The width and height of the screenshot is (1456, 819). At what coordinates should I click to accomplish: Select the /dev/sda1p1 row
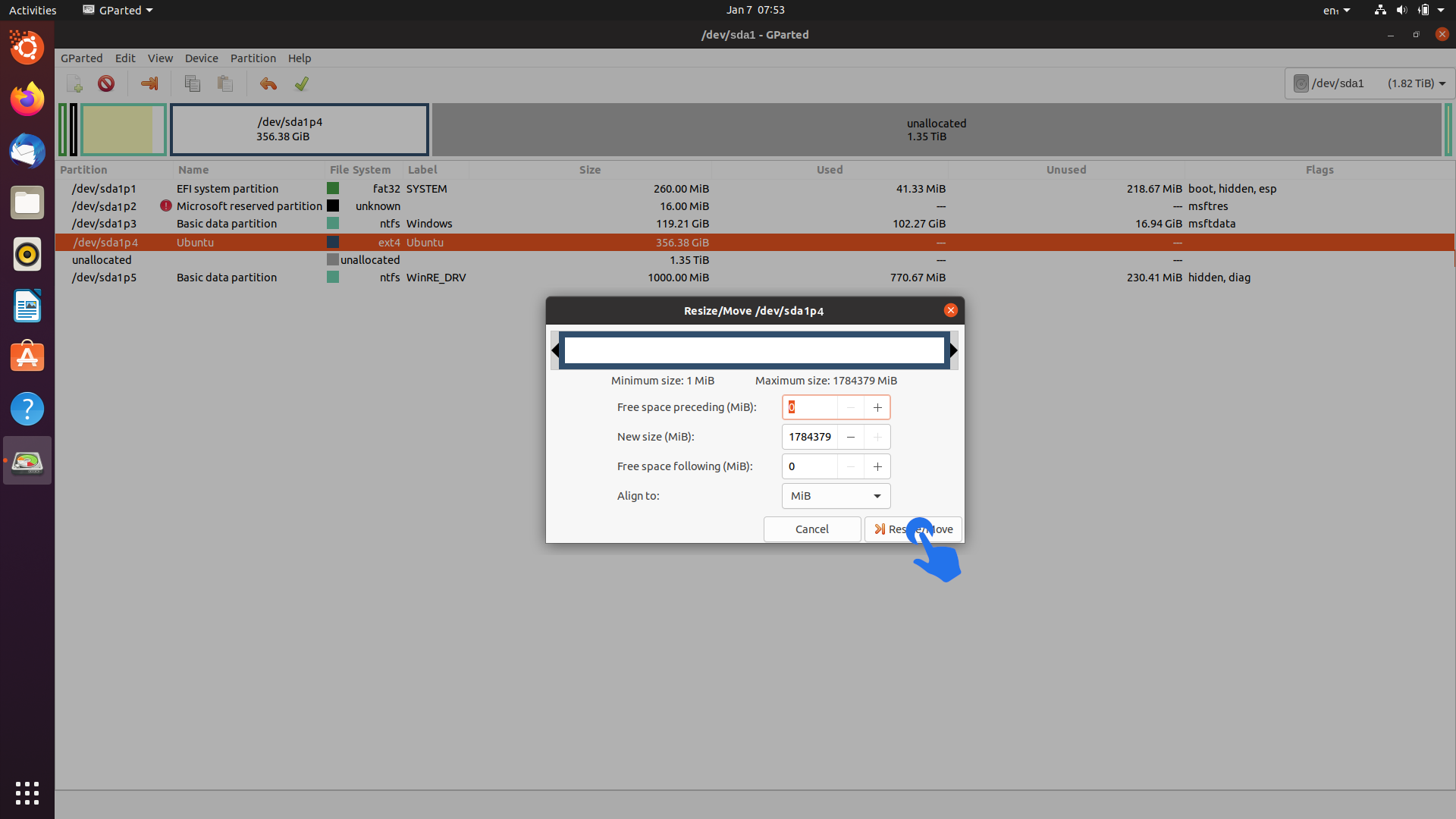pyautogui.click(x=755, y=189)
